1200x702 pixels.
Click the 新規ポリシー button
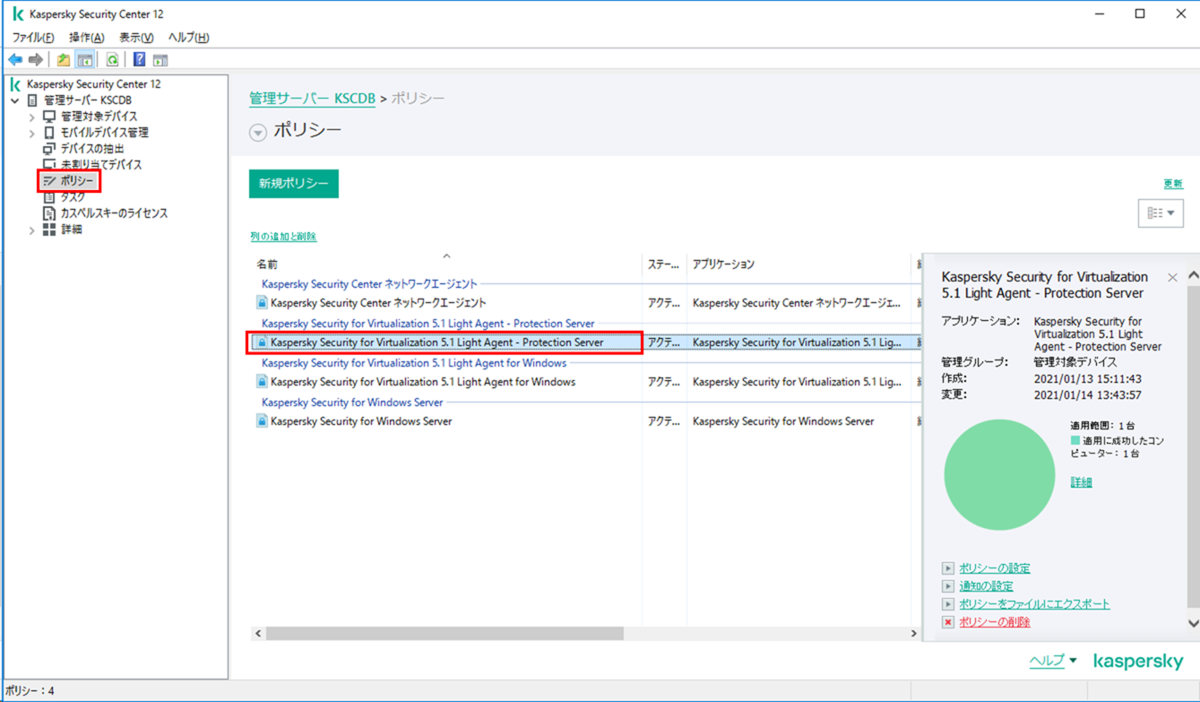(x=294, y=184)
